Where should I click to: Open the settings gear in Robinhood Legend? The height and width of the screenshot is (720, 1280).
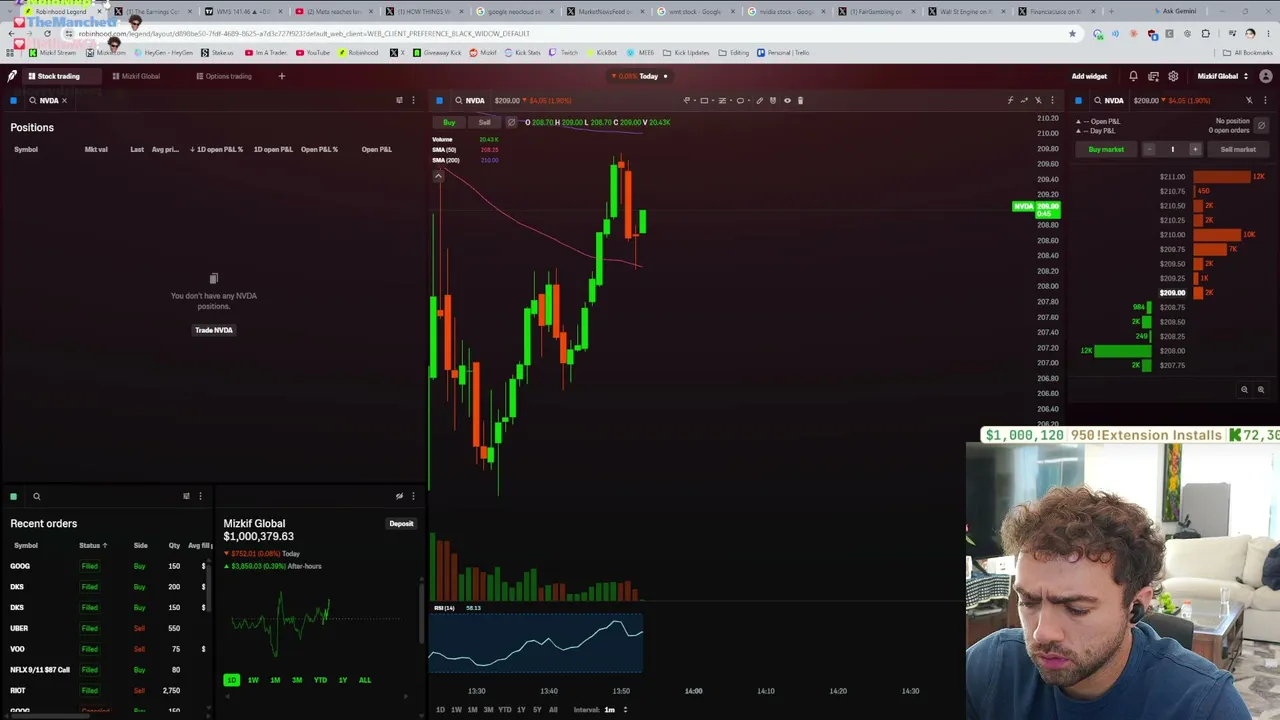pyautogui.click(x=1173, y=76)
